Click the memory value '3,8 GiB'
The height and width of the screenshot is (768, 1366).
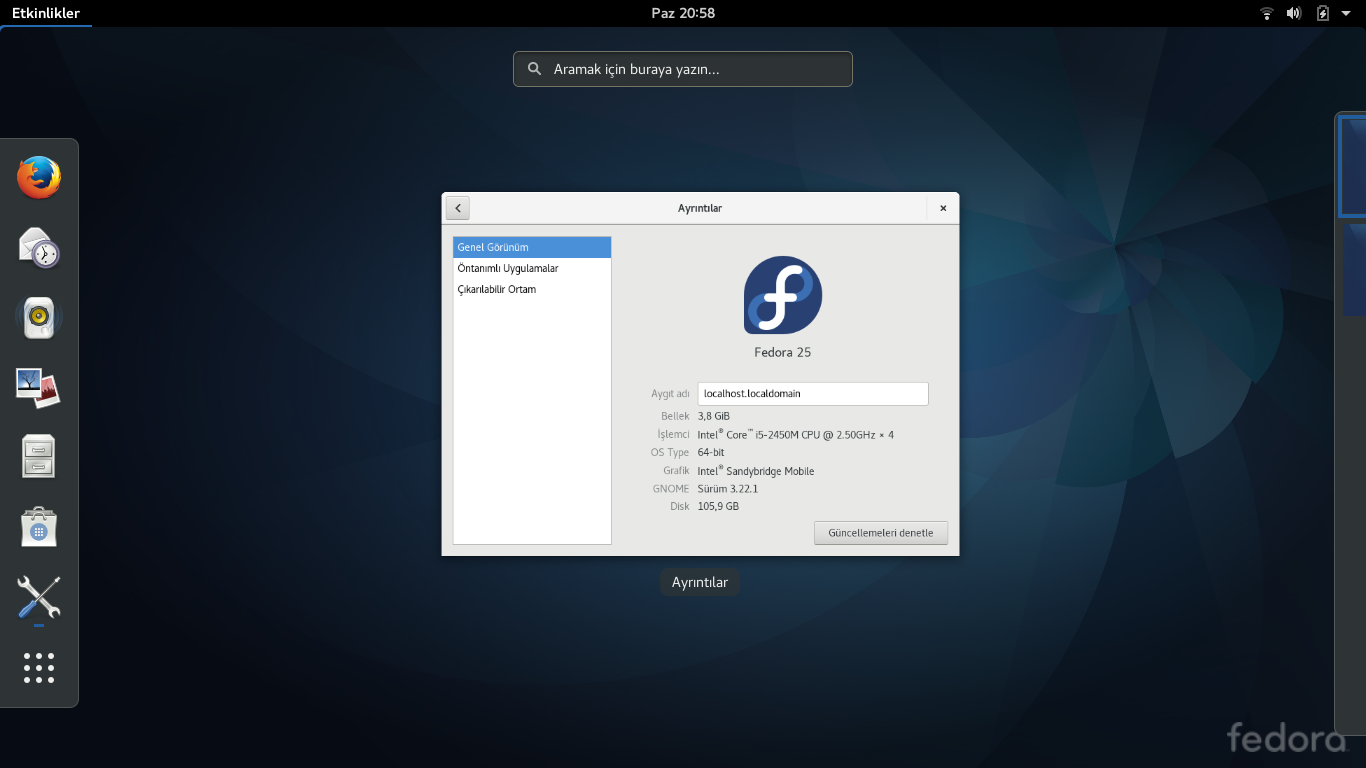714,416
